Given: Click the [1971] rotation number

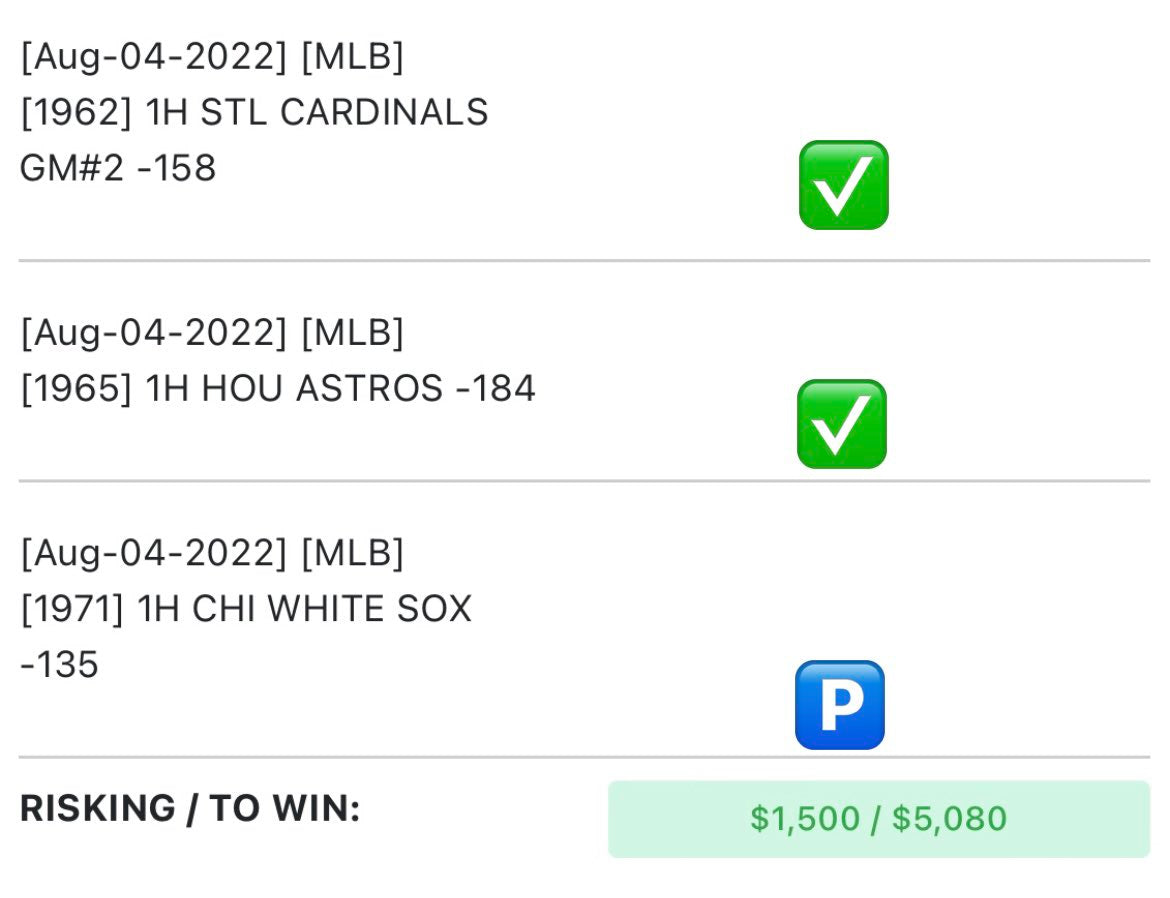Looking at the screenshot, I should coord(72,608).
